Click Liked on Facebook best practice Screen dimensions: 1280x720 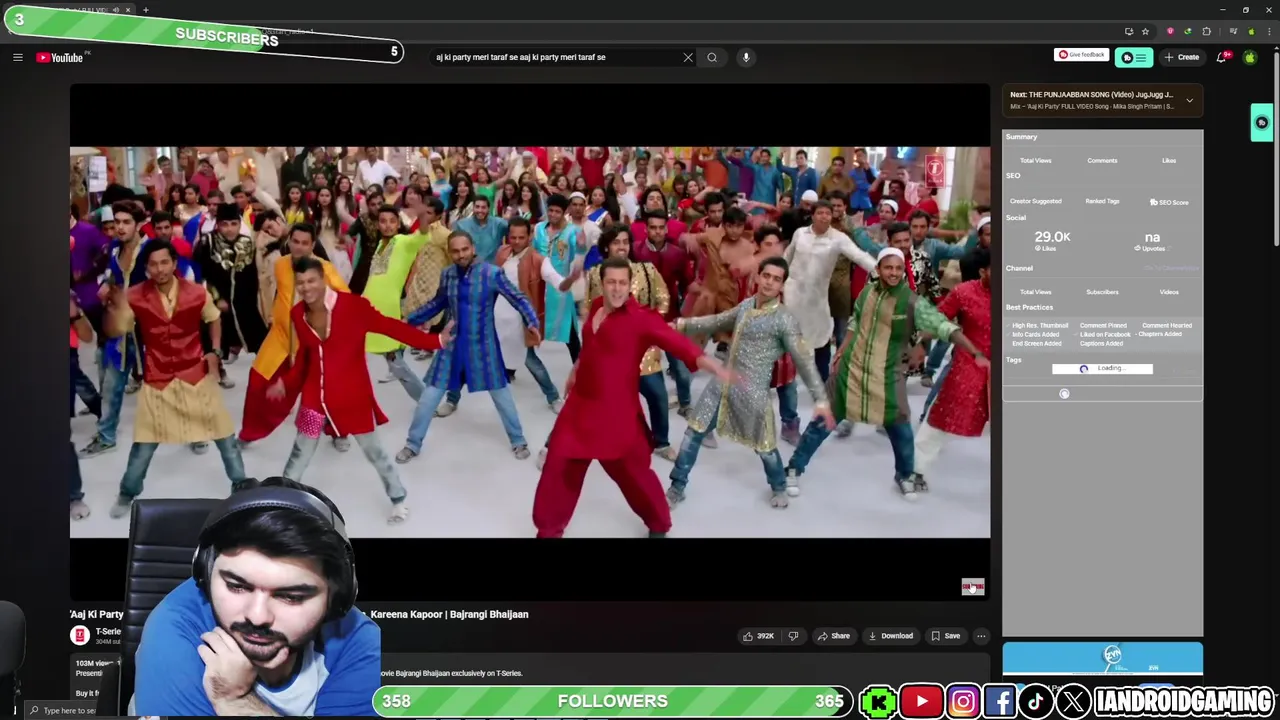pos(1105,335)
